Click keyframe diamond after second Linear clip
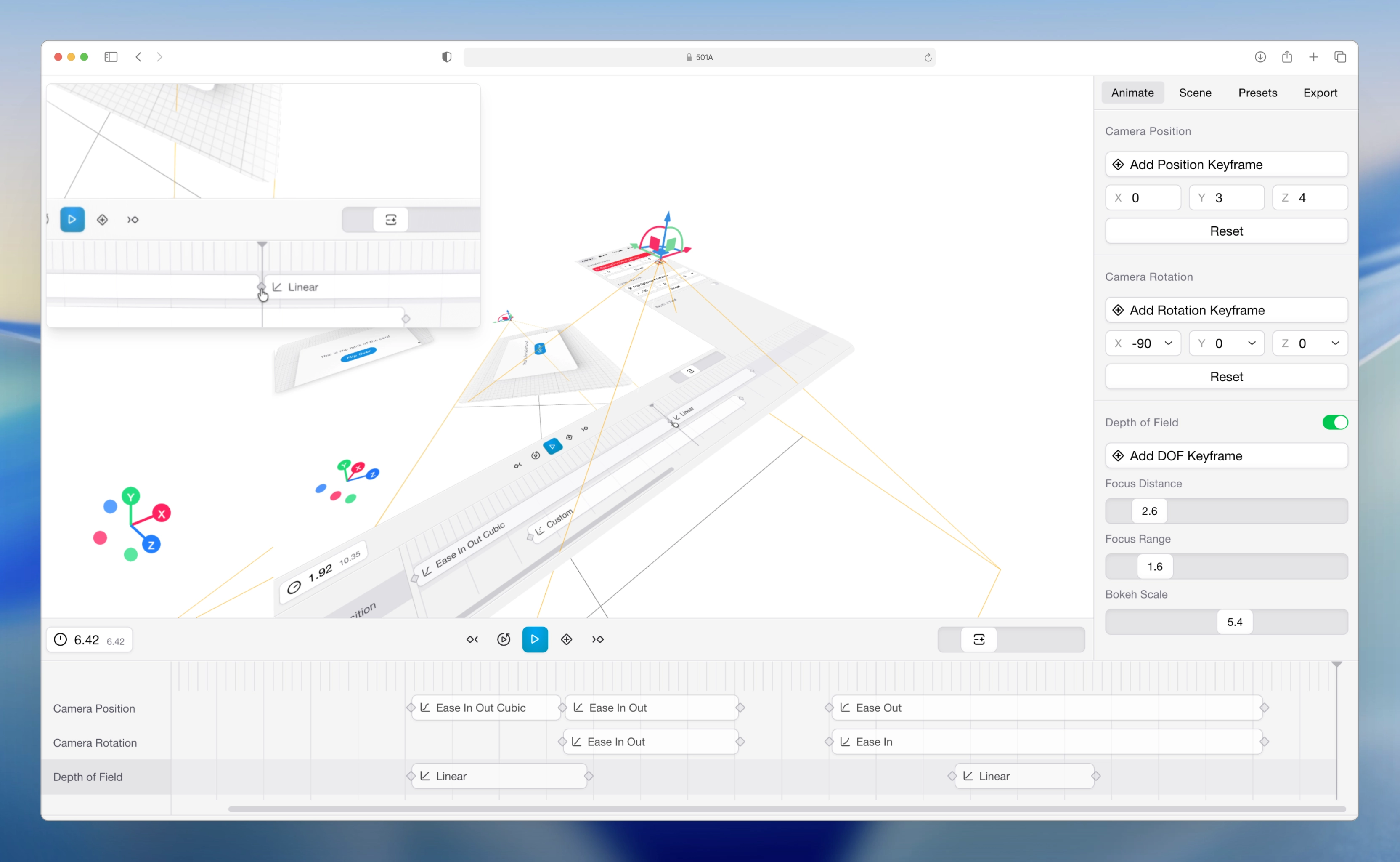The width and height of the screenshot is (1400, 862). tap(1096, 777)
